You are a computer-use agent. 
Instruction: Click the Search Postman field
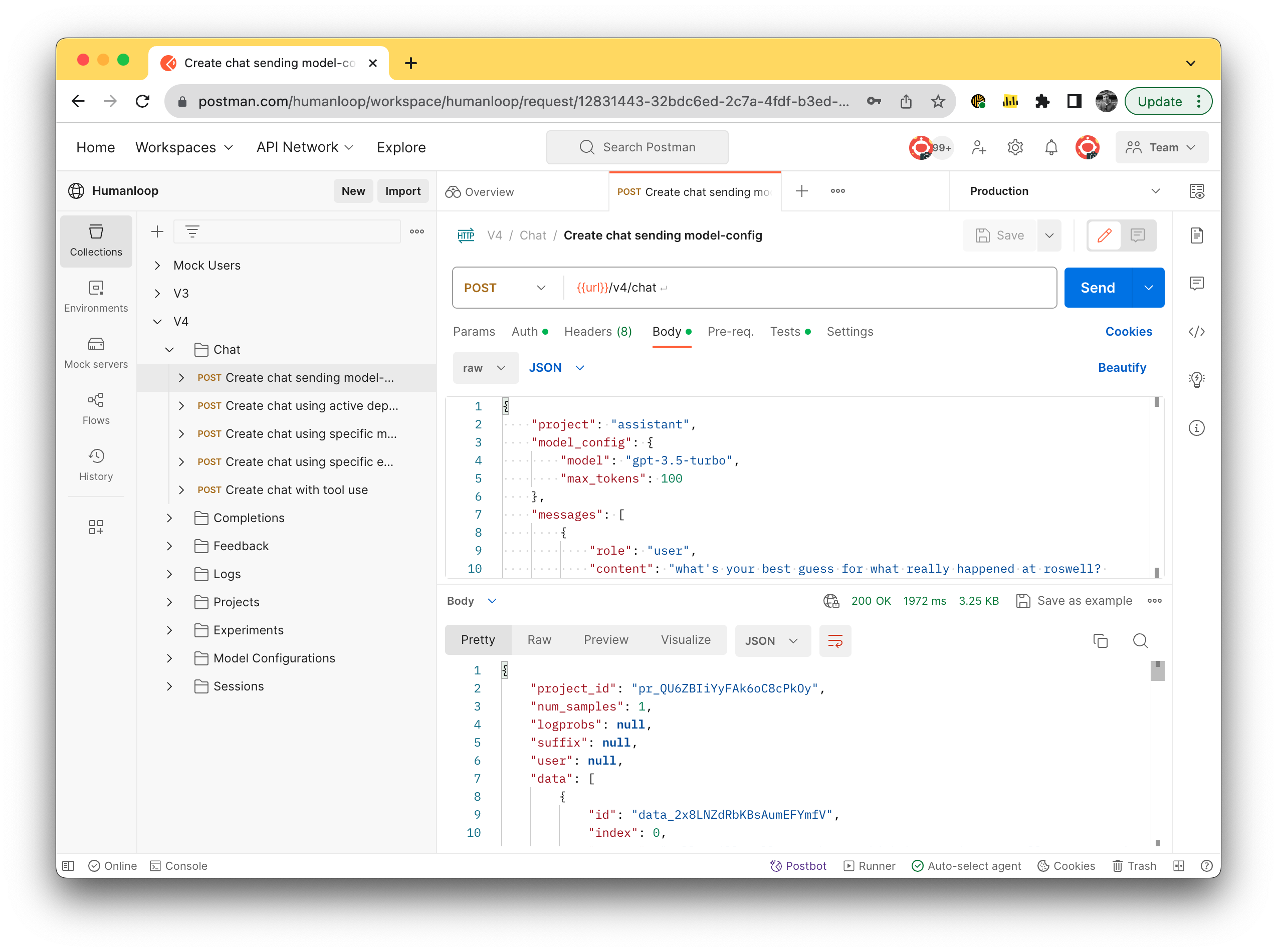(637, 147)
